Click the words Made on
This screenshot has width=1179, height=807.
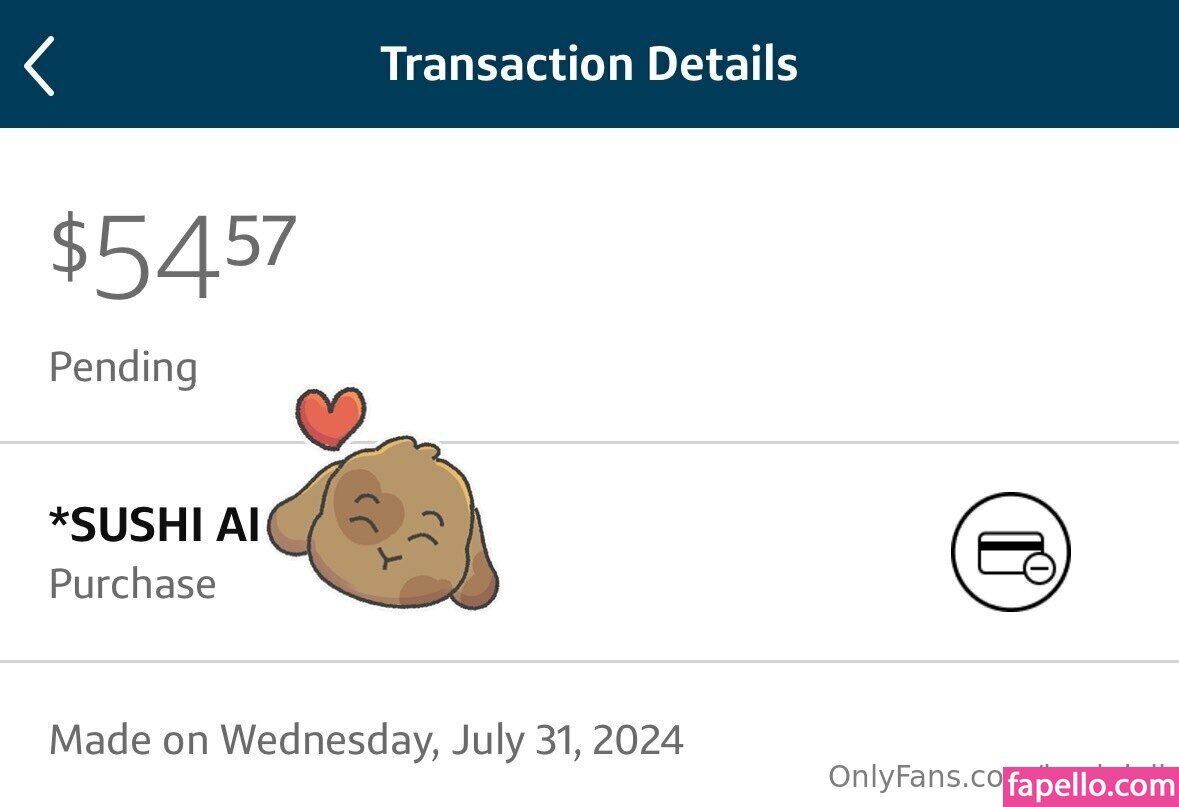(128, 741)
